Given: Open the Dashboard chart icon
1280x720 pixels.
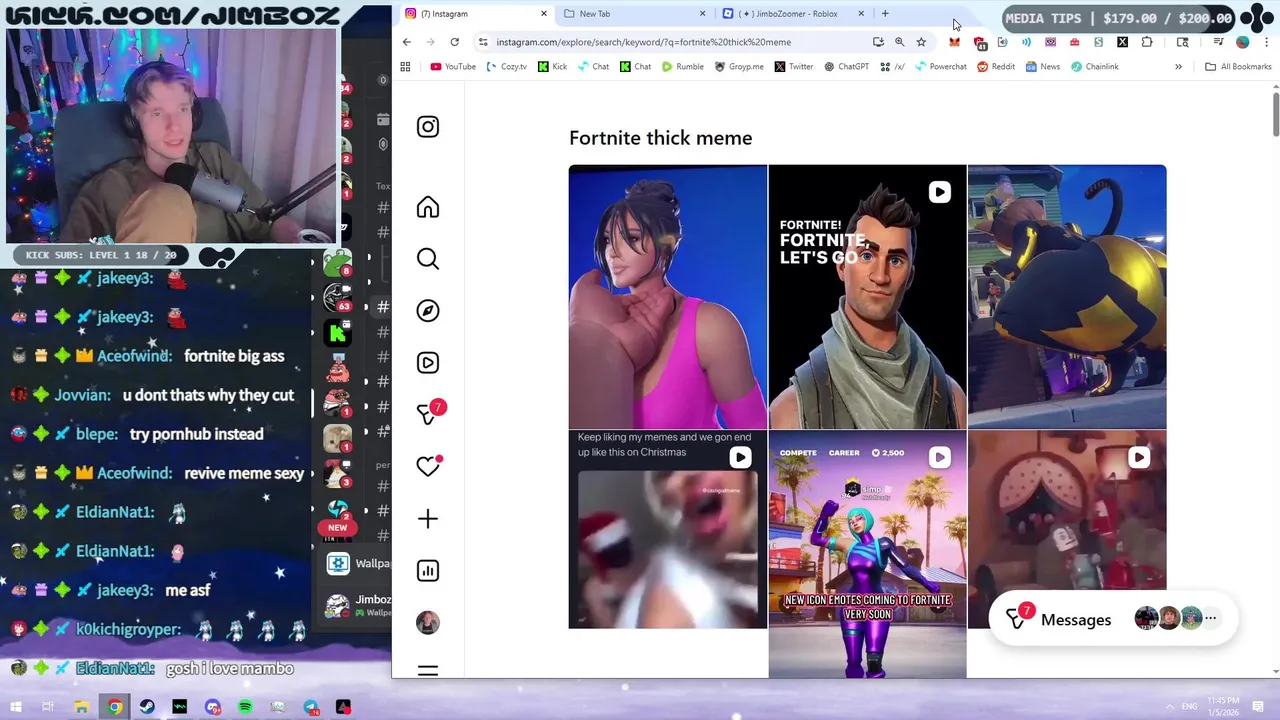Looking at the screenshot, I should click(428, 570).
